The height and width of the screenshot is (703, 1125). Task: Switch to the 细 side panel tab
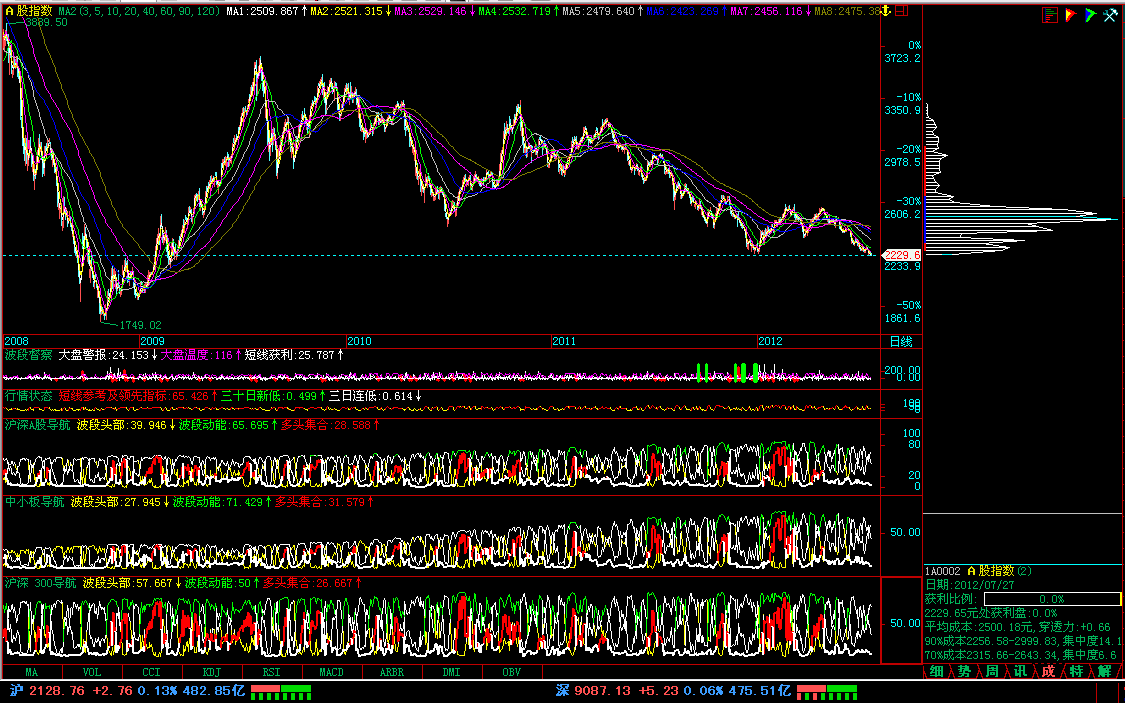tap(936, 671)
